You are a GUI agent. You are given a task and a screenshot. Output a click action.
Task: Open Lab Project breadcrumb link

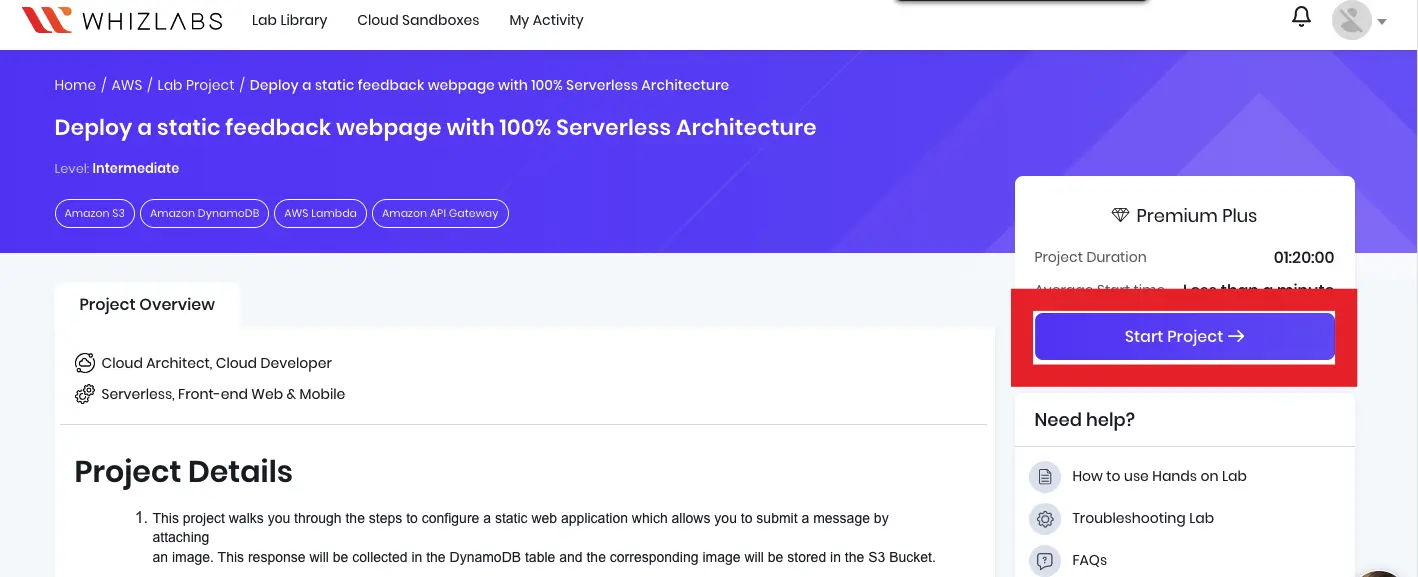[x=196, y=85]
